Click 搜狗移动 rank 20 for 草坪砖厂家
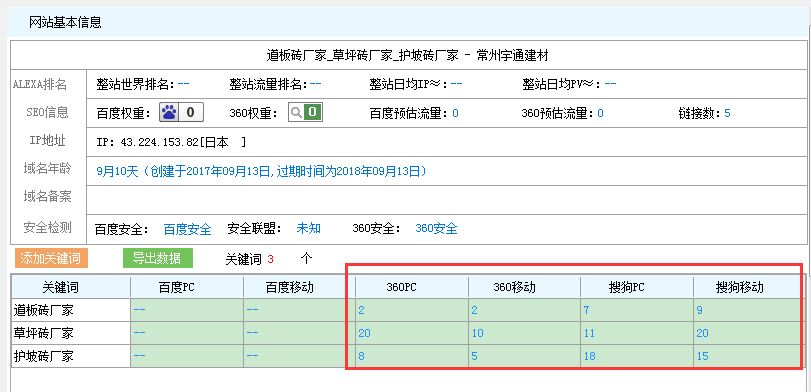 702,334
